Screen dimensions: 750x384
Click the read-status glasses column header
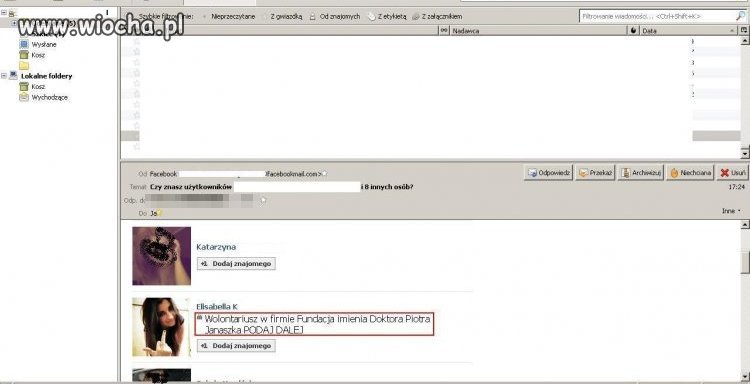[443, 31]
